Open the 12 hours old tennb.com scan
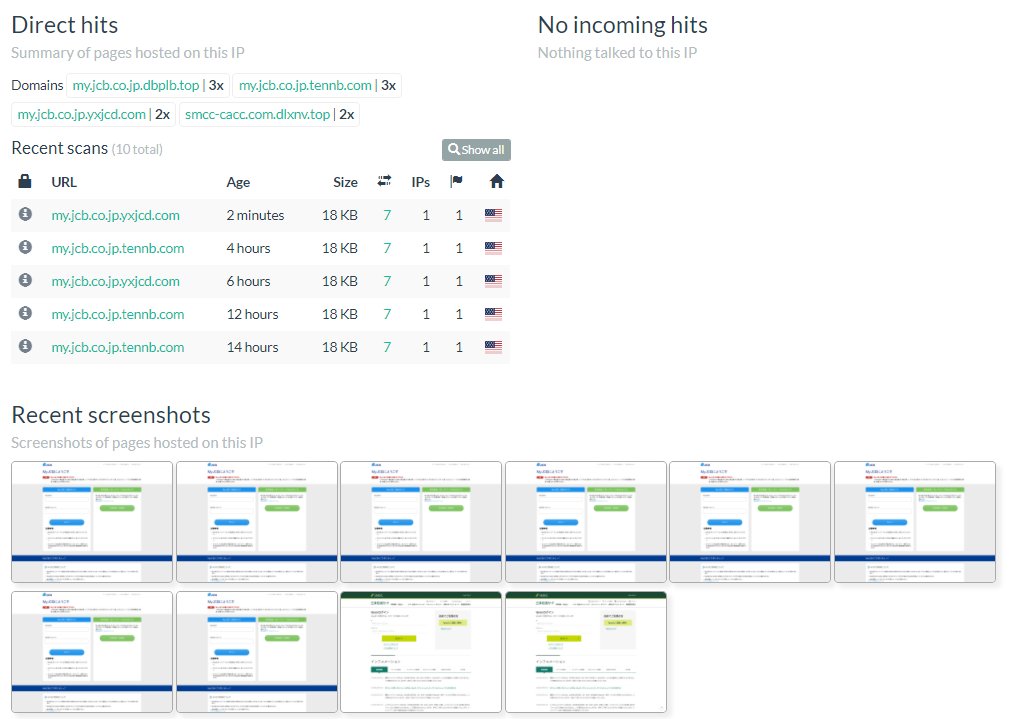 [118, 314]
